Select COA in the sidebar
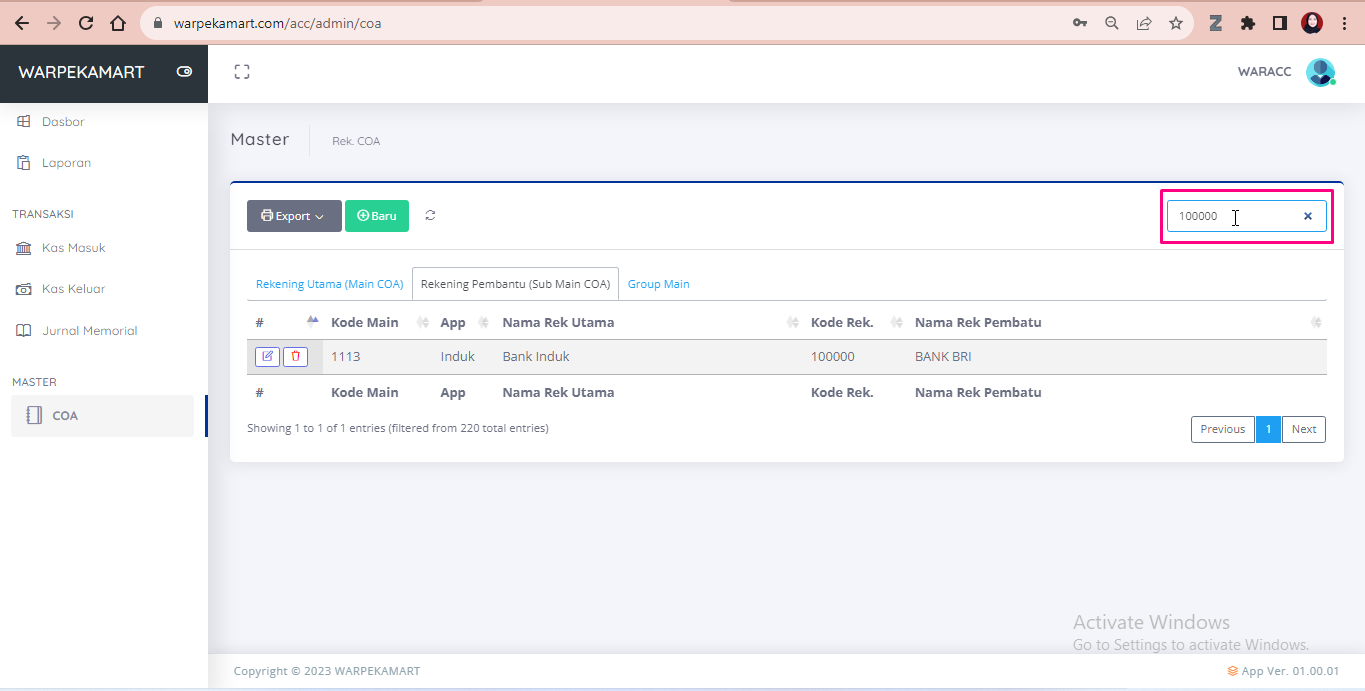 click(102, 416)
